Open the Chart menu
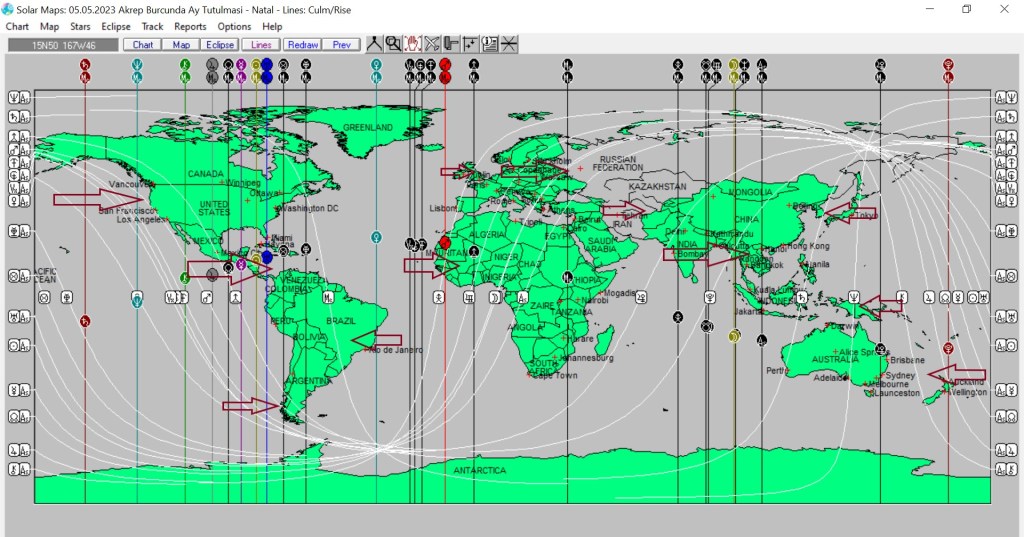The image size is (1024, 537). pos(17,27)
